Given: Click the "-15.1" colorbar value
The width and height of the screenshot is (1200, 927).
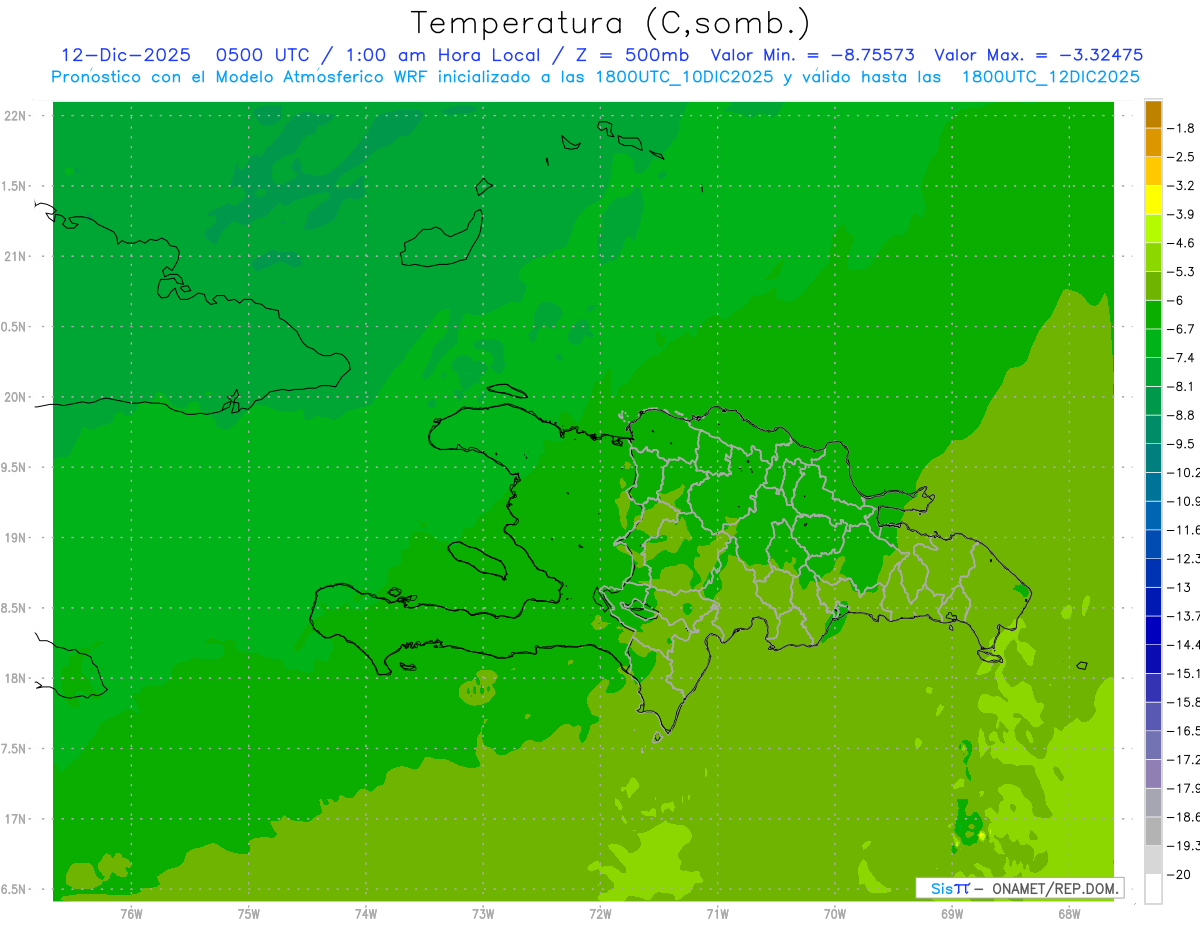Looking at the screenshot, I should click(1183, 673).
